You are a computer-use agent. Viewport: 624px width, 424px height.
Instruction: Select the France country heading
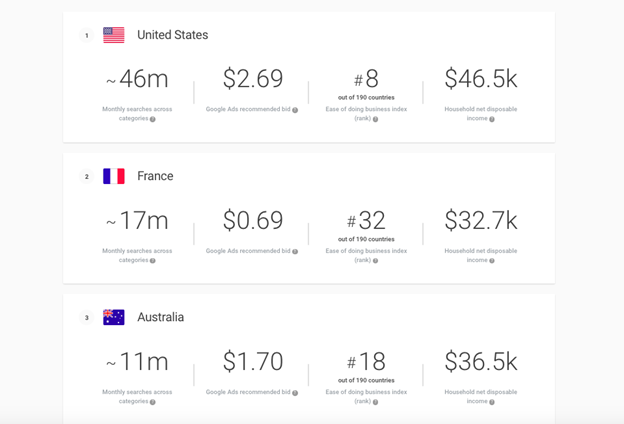tap(155, 176)
